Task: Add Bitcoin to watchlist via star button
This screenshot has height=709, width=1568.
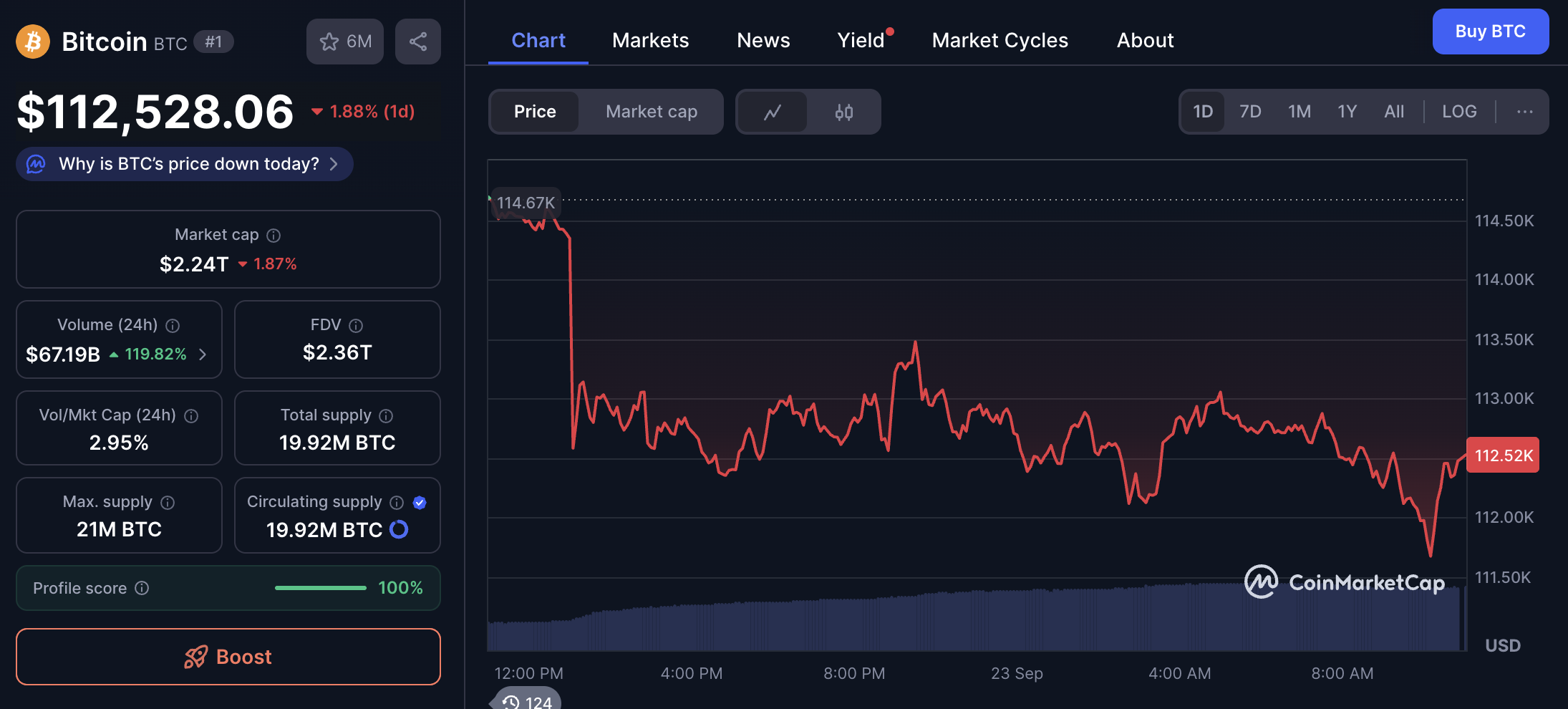Action: 344,42
